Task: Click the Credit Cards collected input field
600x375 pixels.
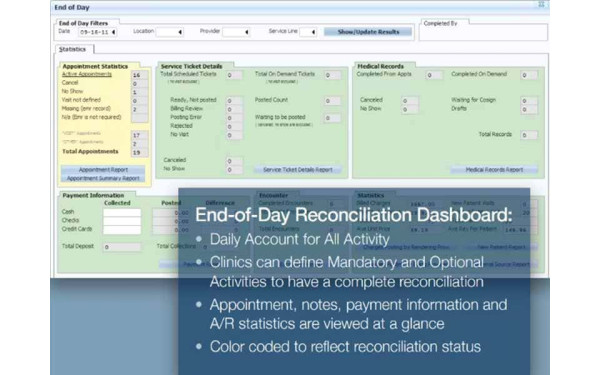Action: click(122, 230)
